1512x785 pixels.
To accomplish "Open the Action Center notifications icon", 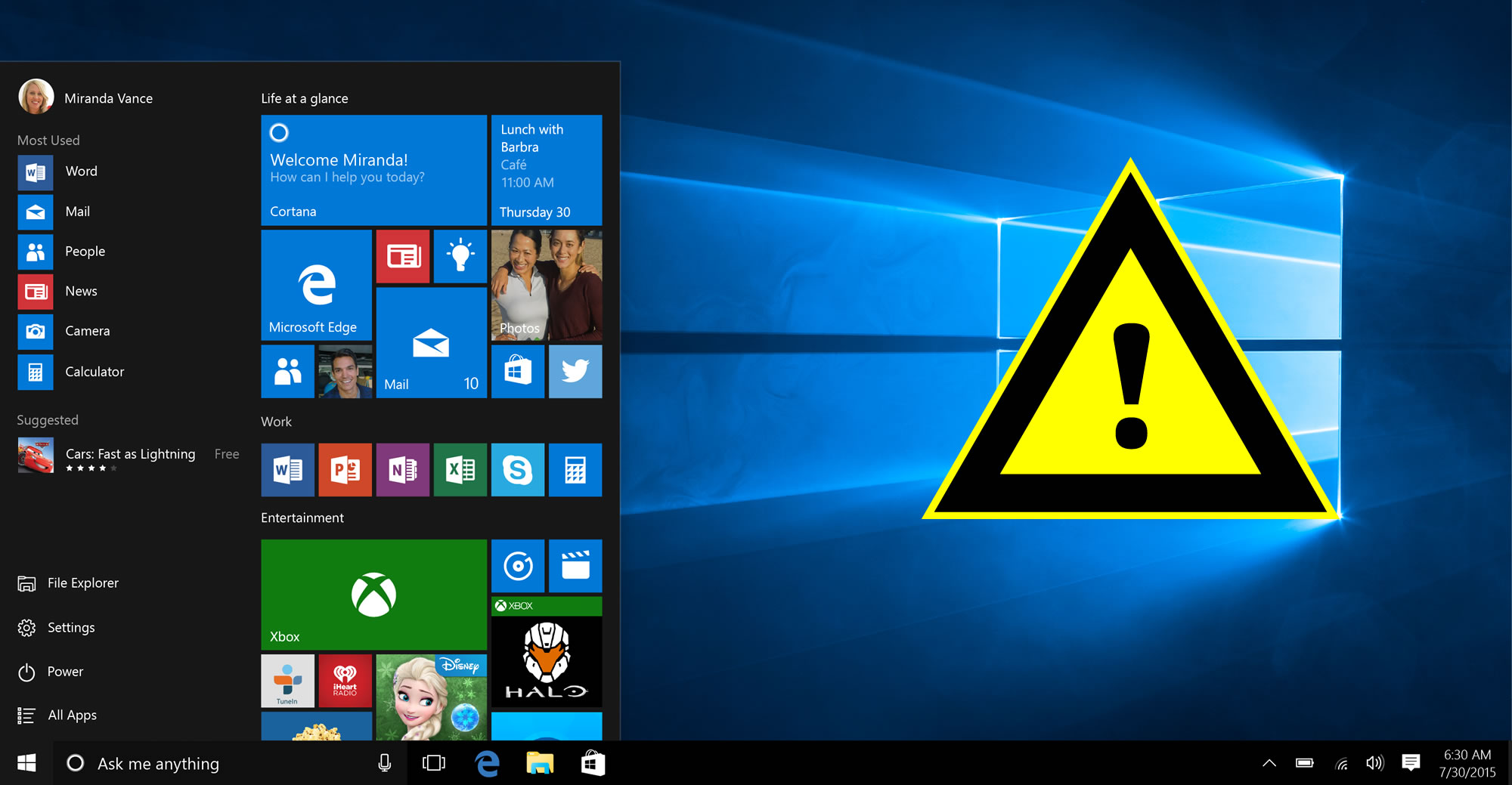I will coord(1411,763).
